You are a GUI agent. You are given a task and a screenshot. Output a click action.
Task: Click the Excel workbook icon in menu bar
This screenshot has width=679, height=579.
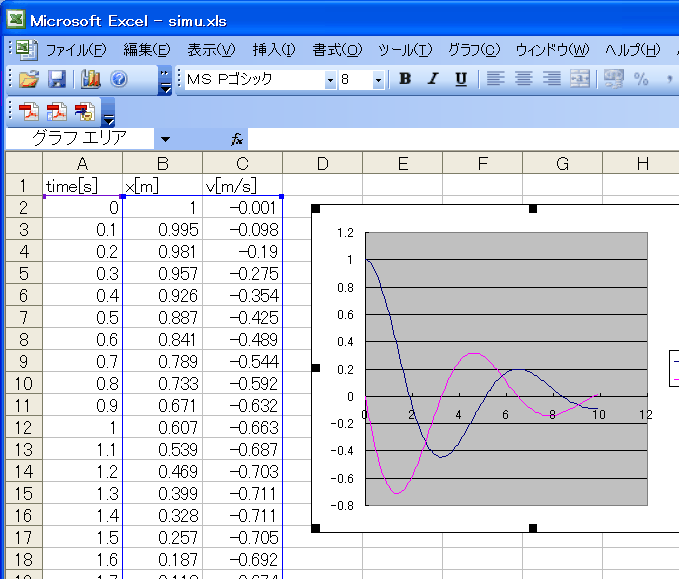tap(26, 49)
